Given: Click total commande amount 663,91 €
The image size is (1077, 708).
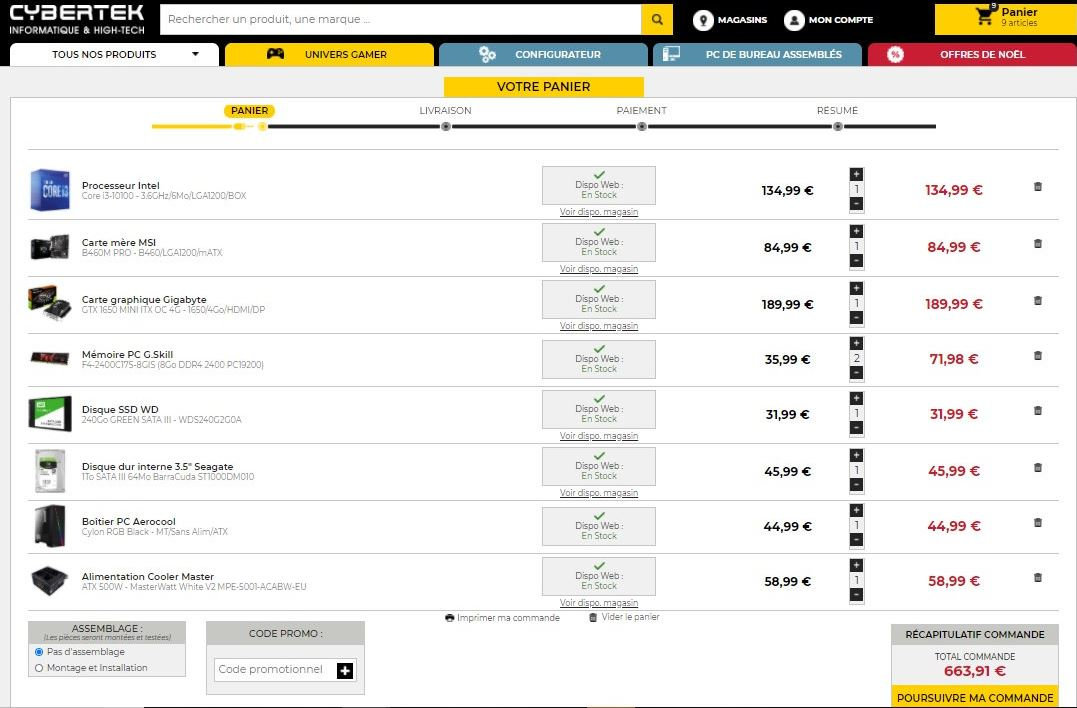Looking at the screenshot, I should 975,671.
